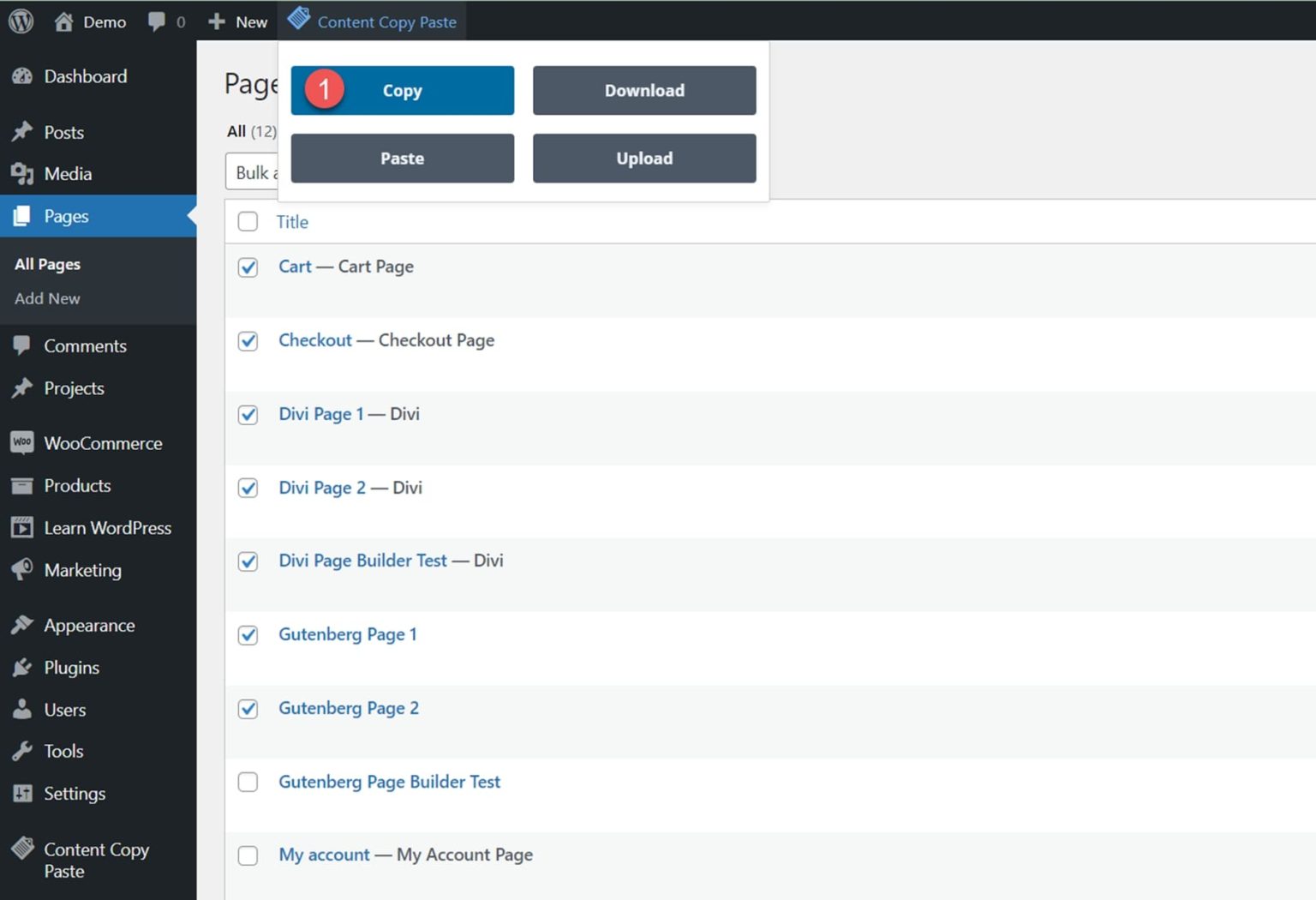The height and width of the screenshot is (900, 1316).
Task: Toggle the select-all checkbox in the header row
Action: coord(248,221)
